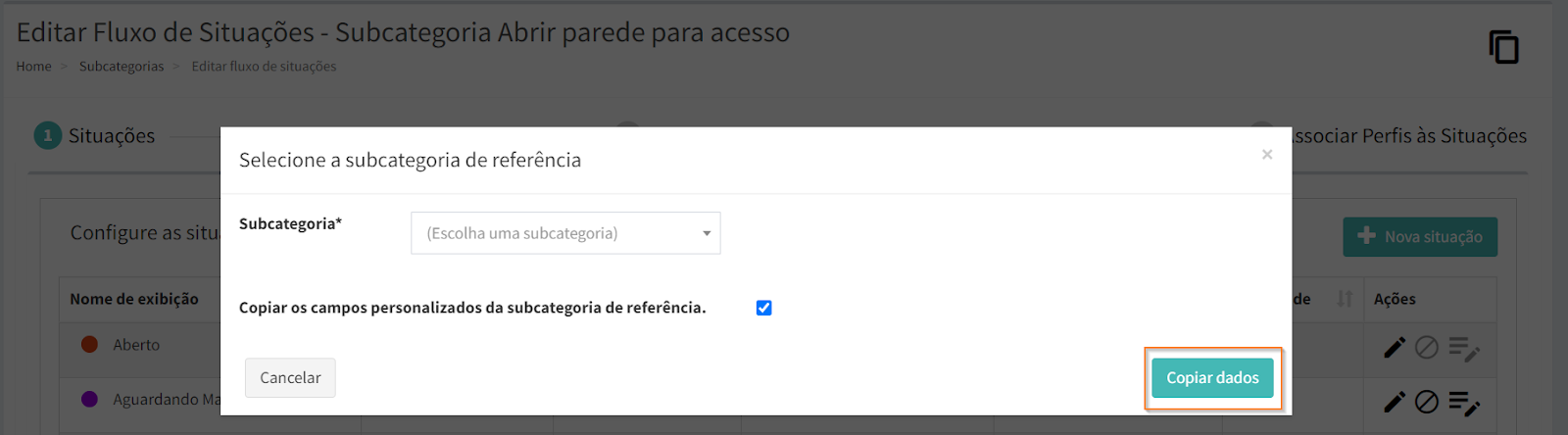The image size is (1568, 435).
Task: Click disable icon in Aguardando row
Action: 1427,402
